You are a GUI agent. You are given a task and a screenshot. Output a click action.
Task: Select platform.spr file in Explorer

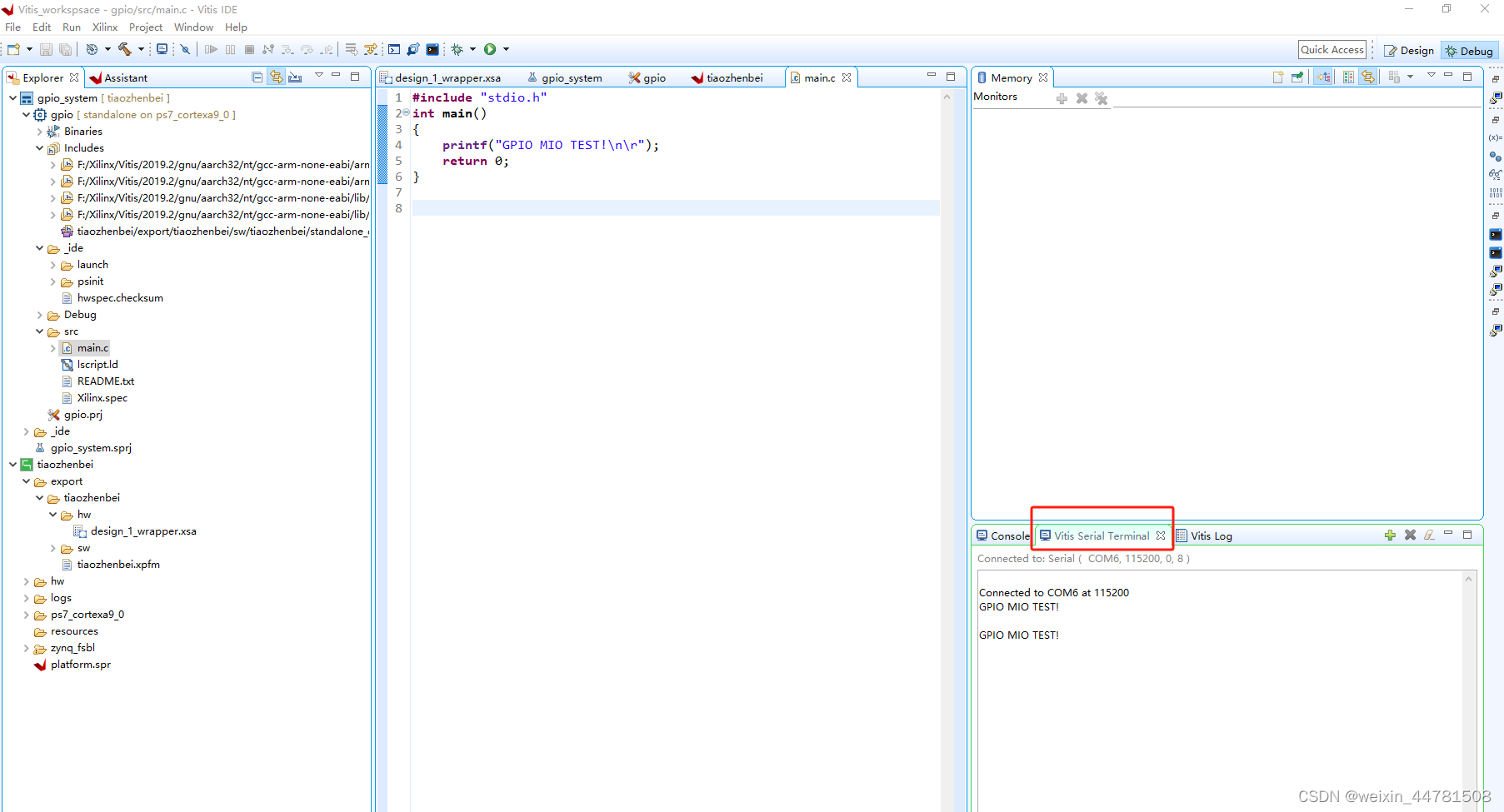point(80,665)
